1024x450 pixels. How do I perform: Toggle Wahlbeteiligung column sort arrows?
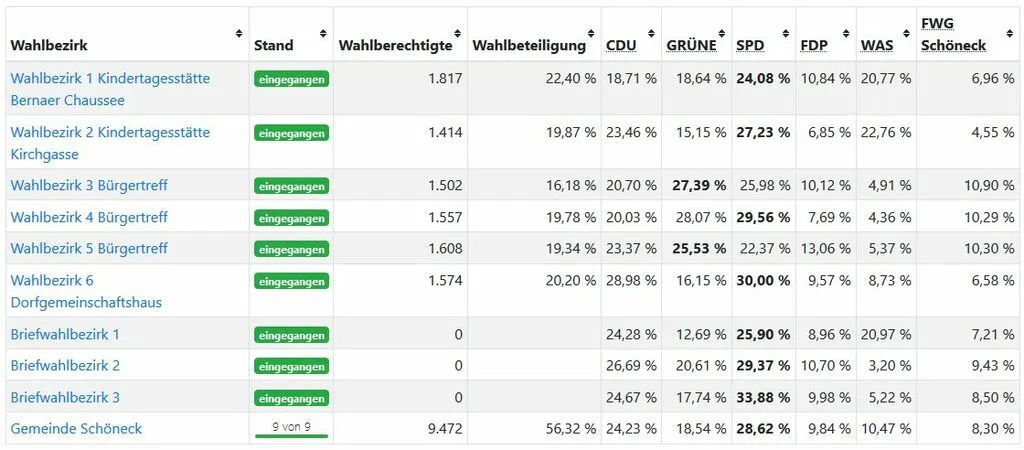[x=590, y=33]
